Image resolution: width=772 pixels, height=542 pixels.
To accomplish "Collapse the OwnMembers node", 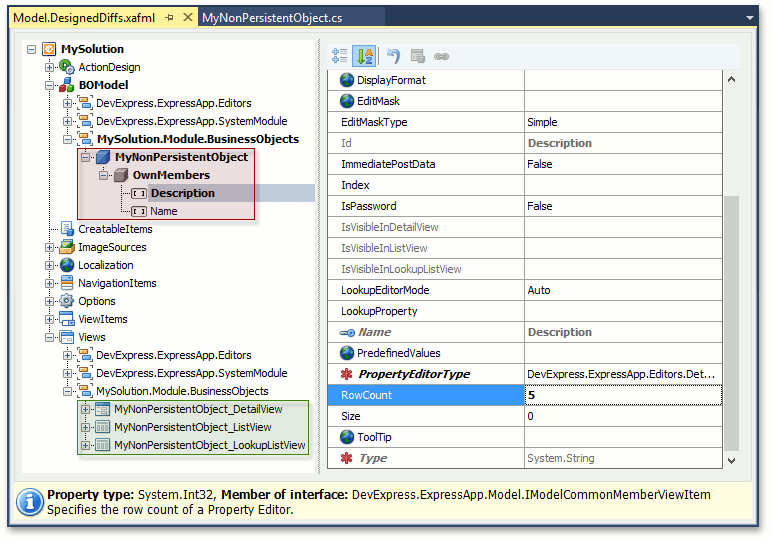I will (104, 175).
